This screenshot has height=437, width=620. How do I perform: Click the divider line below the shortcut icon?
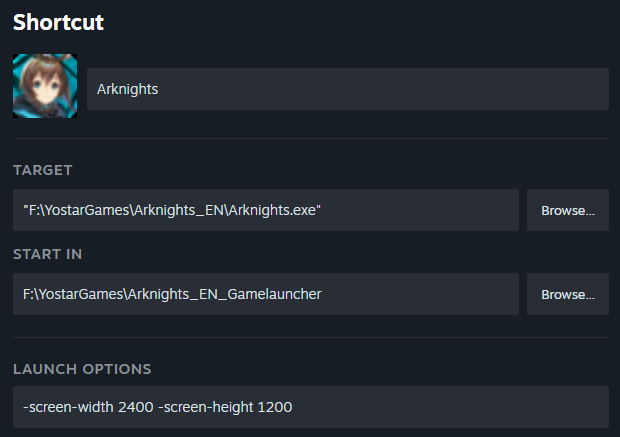(311, 138)
